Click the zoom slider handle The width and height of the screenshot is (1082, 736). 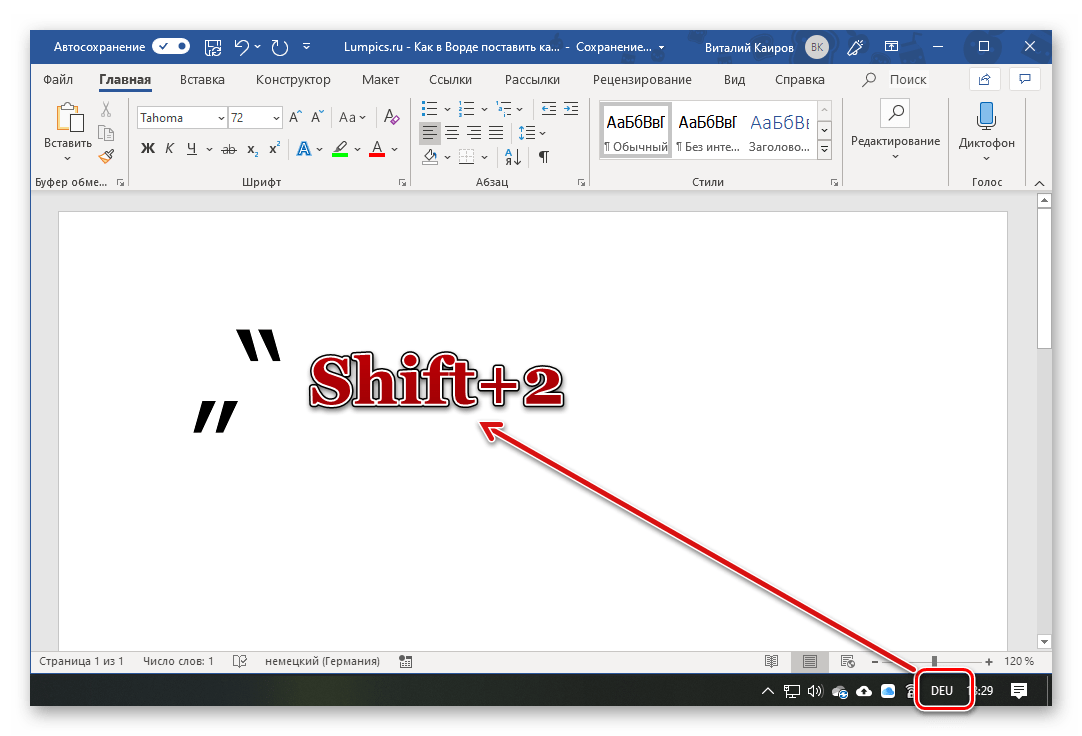click(934, 661)
